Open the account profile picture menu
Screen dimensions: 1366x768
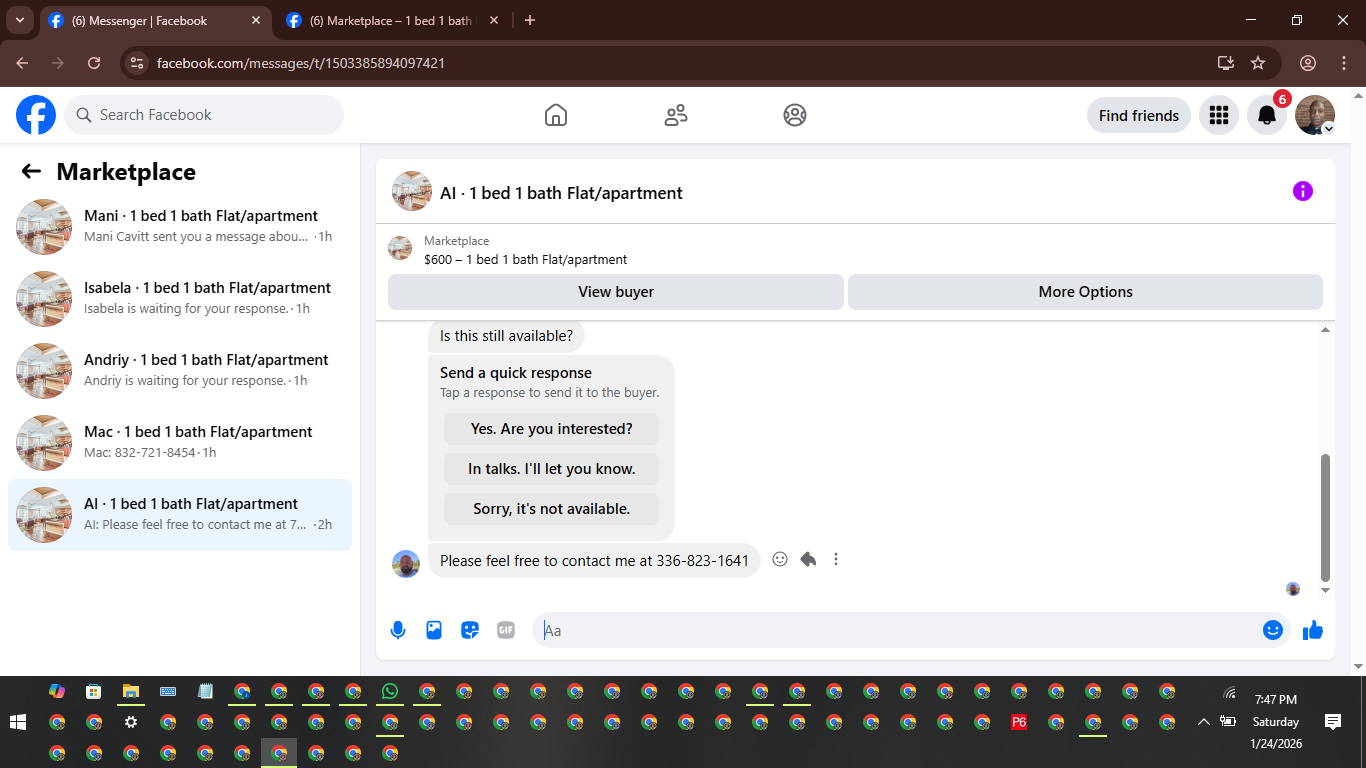tap(1315, 115)
